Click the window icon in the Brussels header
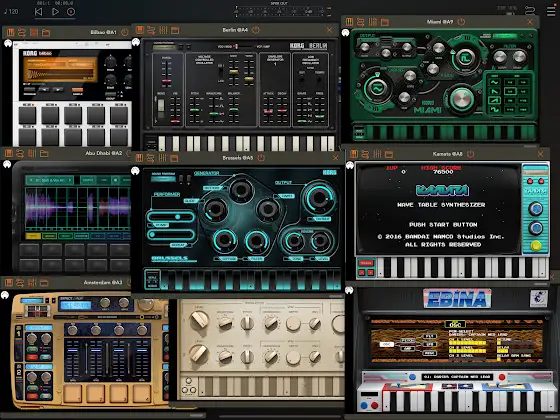Viewport: 560px width, 420px height. click(x=174, y=158)
